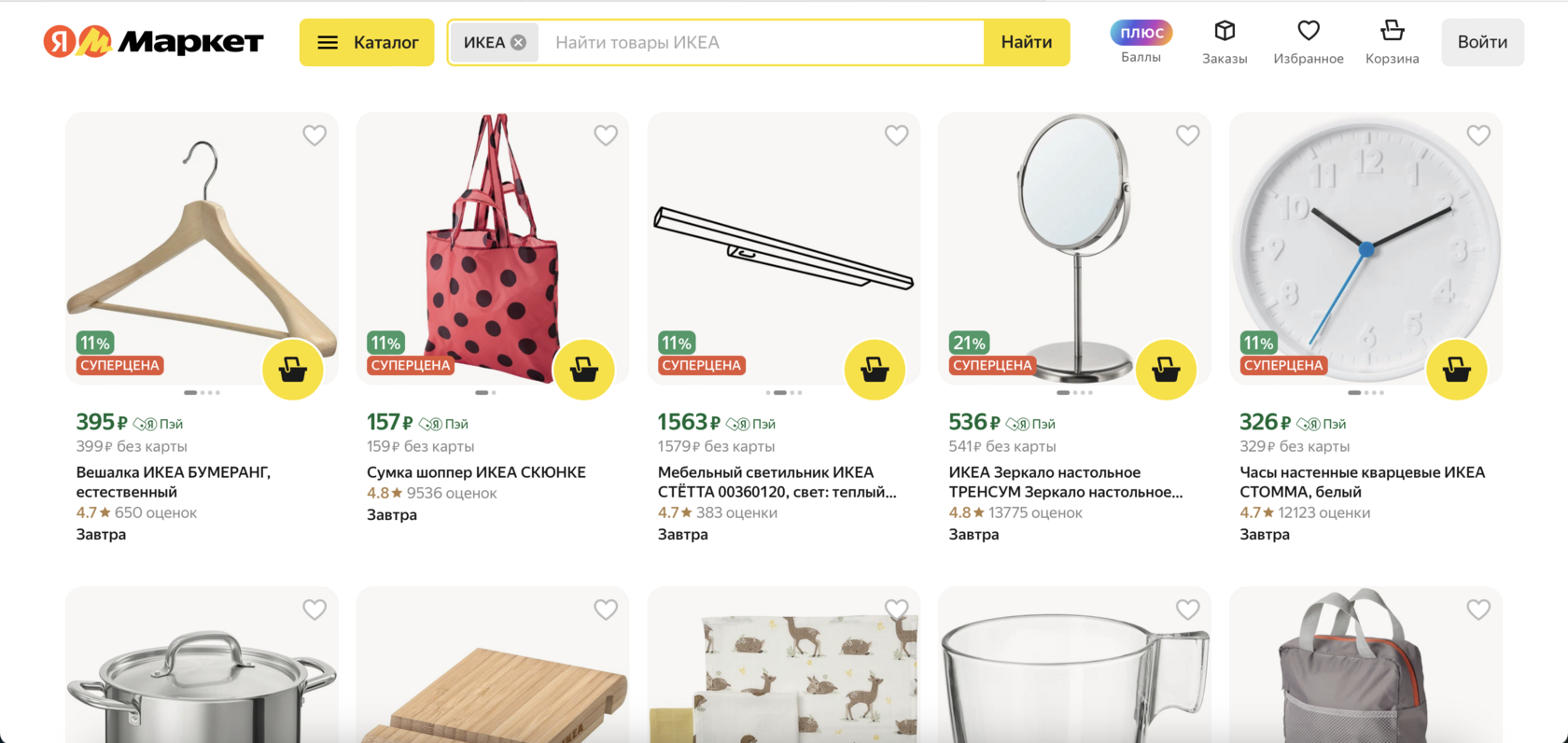Open the Заказы orders page

(x=1225, y=42)
